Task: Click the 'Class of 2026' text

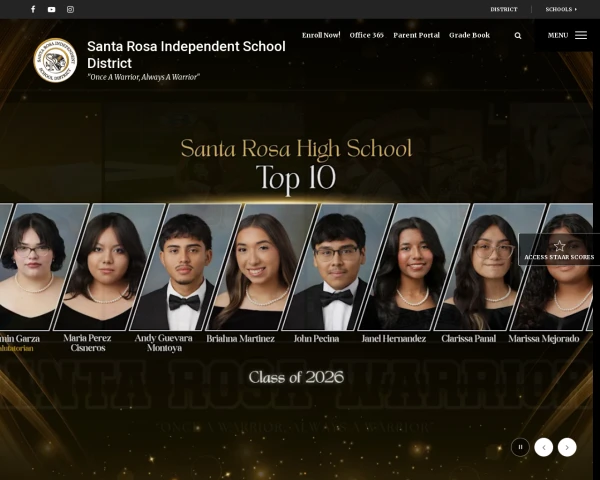Action: point(296,377)
